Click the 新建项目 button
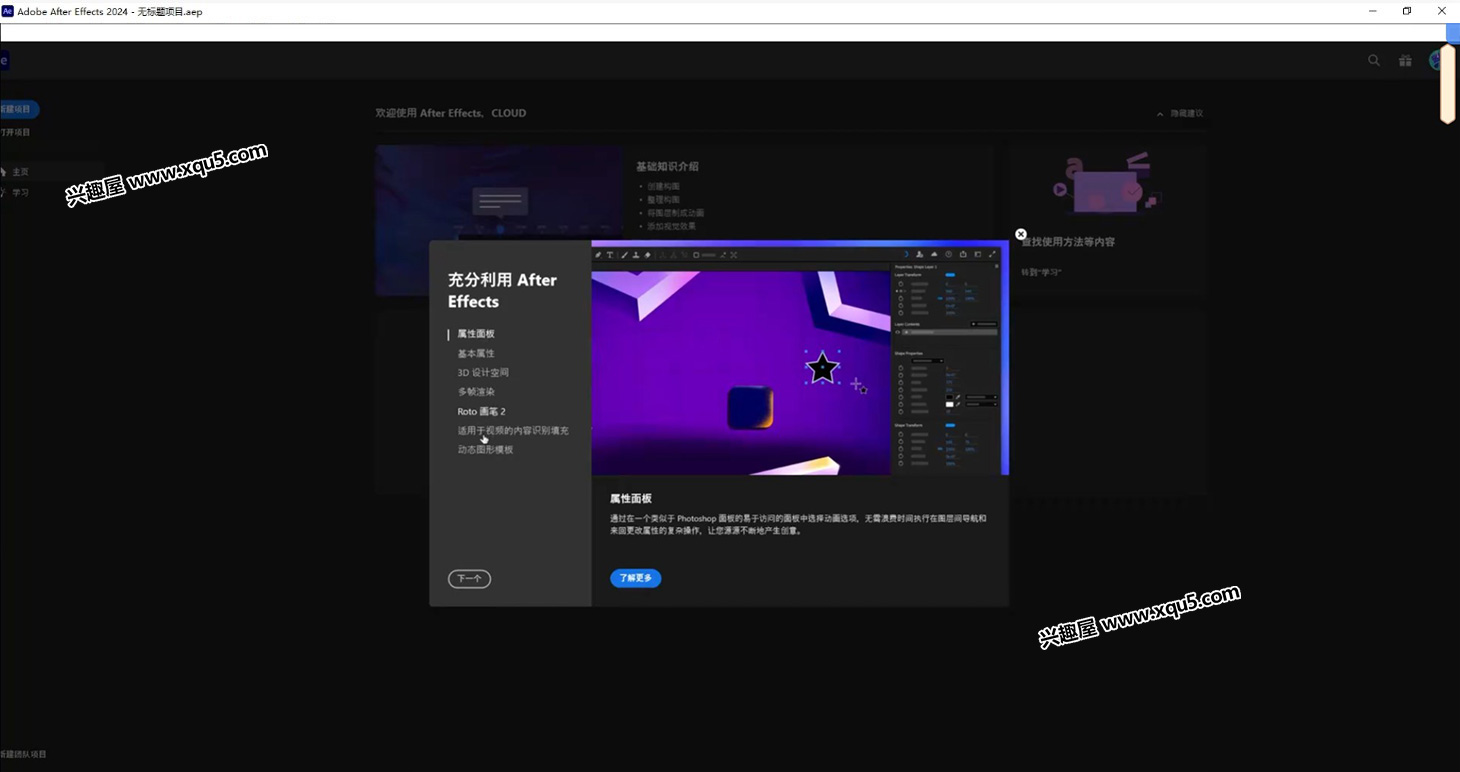 (18, 109)
